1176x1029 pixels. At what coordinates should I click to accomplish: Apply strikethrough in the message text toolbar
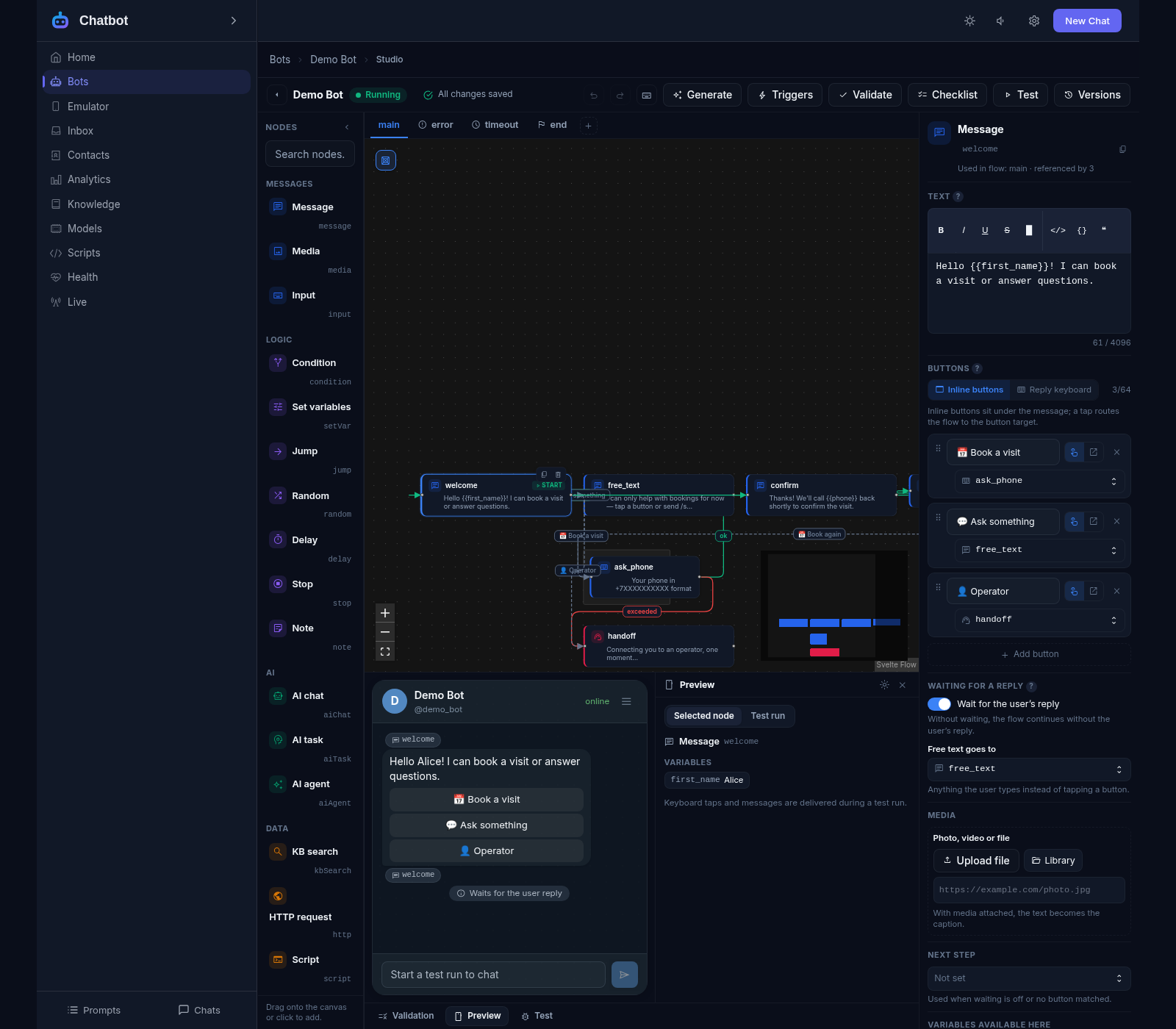(x=1007, y=230)
